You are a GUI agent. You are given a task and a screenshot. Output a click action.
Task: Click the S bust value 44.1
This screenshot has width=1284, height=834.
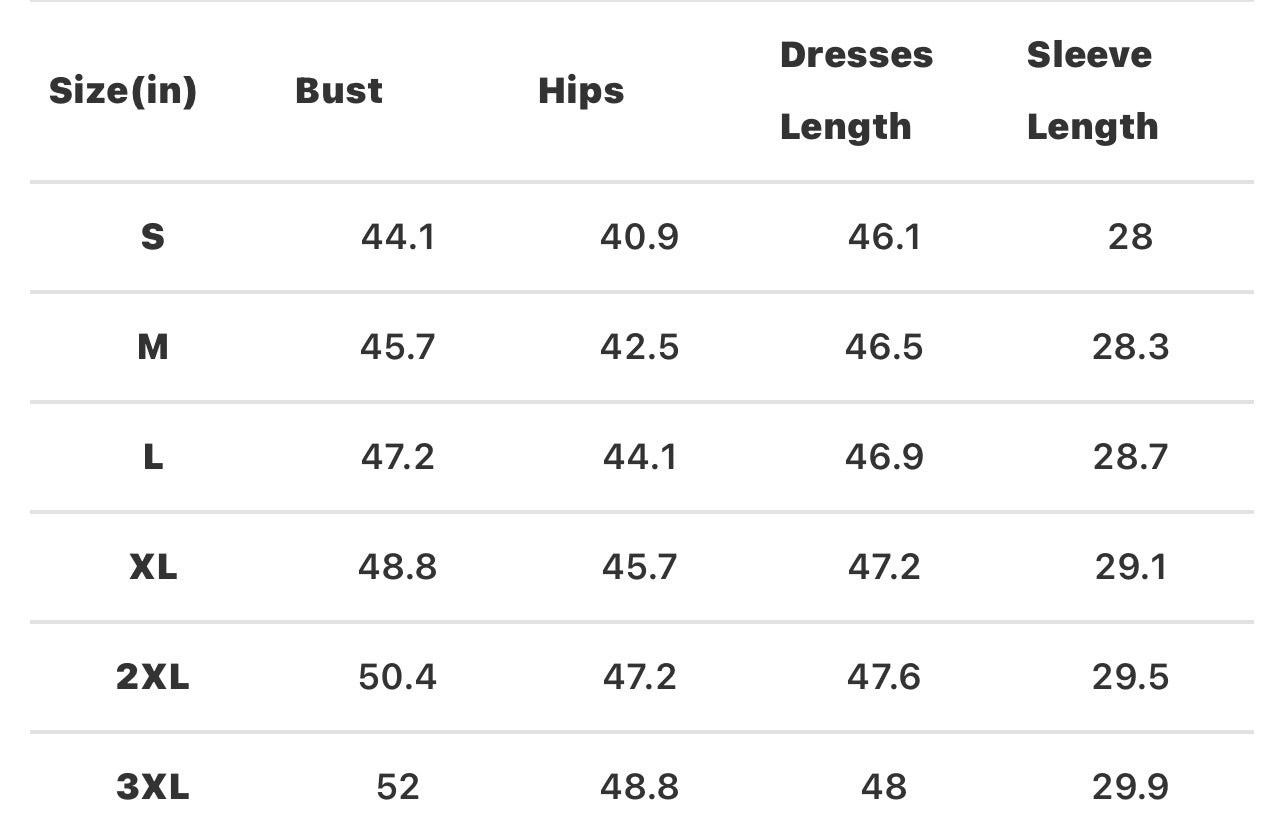coord(397,237)
